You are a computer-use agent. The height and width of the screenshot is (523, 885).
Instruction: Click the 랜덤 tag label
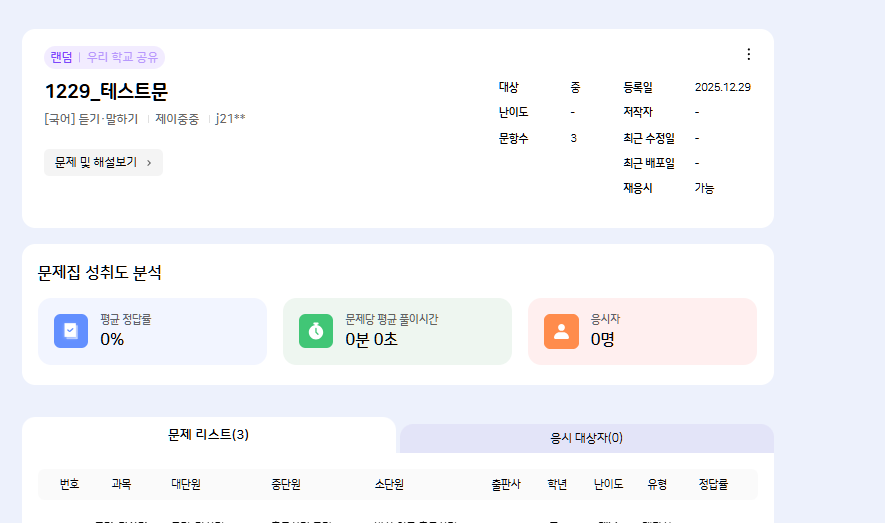[x=61, y=57]
